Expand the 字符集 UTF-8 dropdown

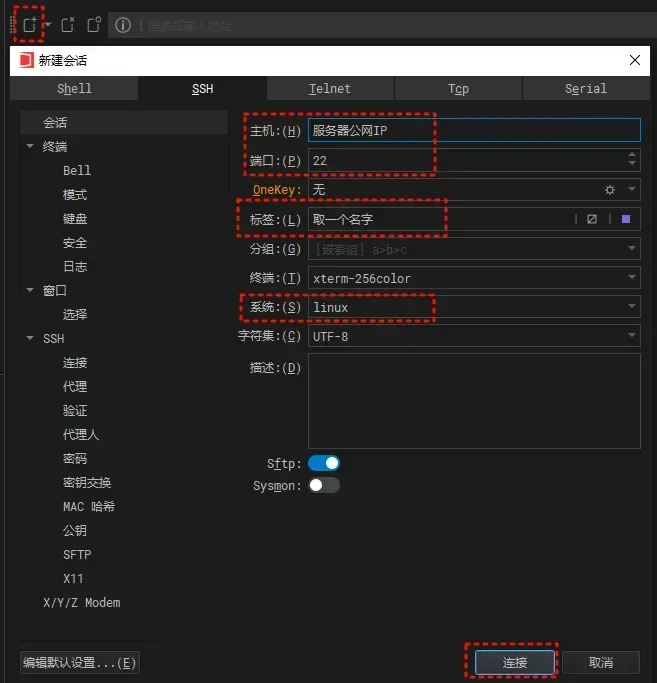point(632,336)
